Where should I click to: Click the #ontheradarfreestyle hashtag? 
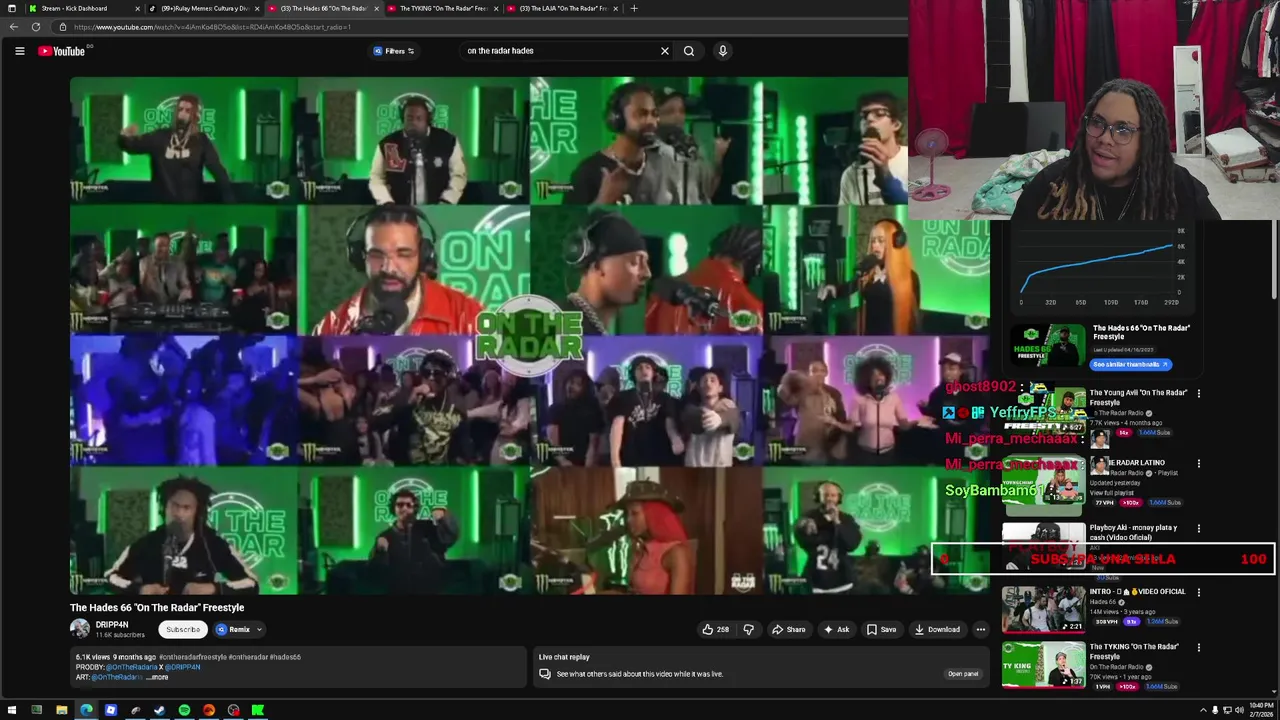[193, 657]
